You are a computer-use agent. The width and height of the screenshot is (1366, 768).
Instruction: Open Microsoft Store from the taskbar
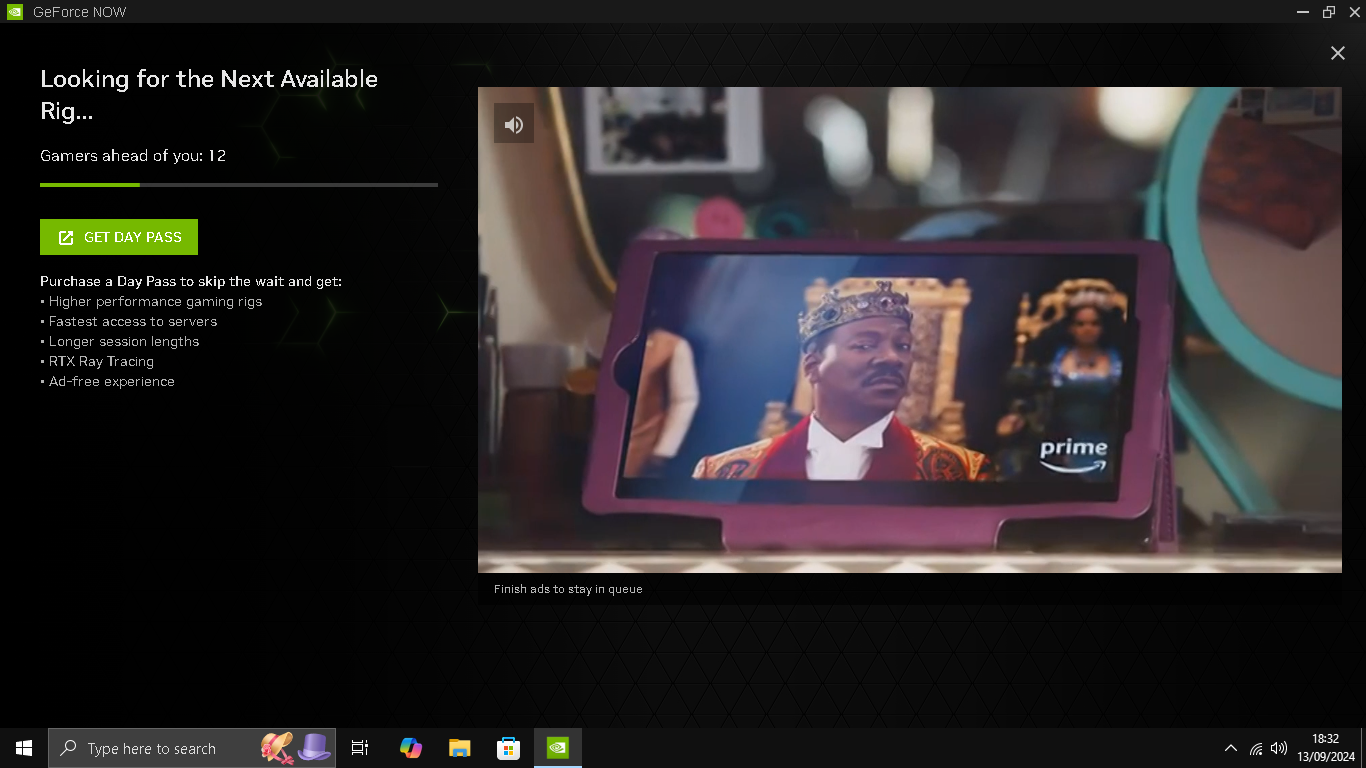(509, 748)
